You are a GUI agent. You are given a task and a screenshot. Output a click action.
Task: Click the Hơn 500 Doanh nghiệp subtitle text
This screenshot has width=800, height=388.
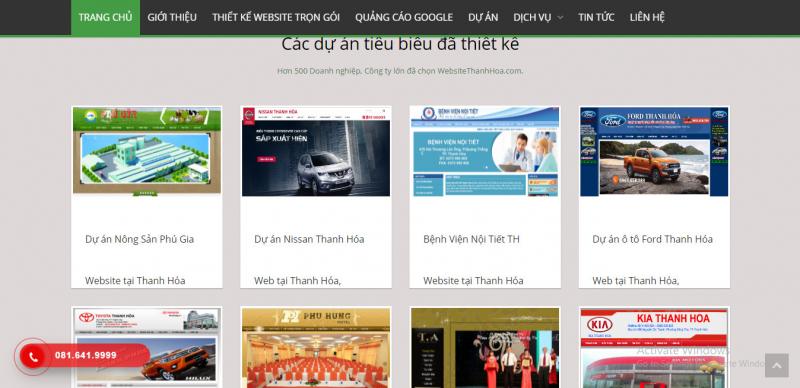click(x=400, y=70)
